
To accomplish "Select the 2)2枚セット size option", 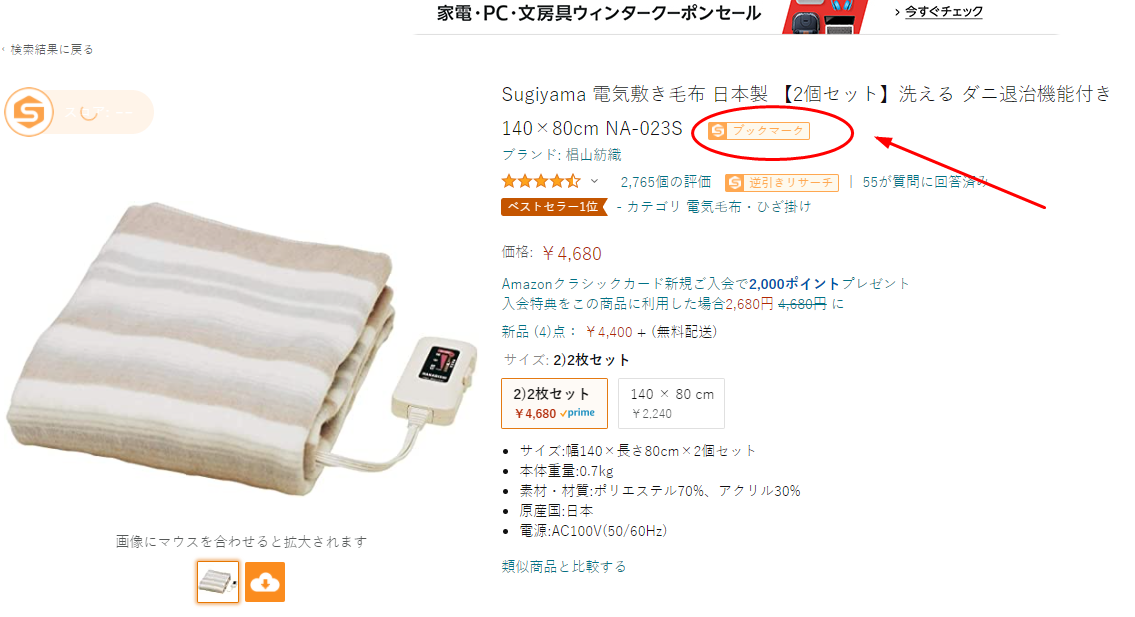I will (x=554, y=403).
